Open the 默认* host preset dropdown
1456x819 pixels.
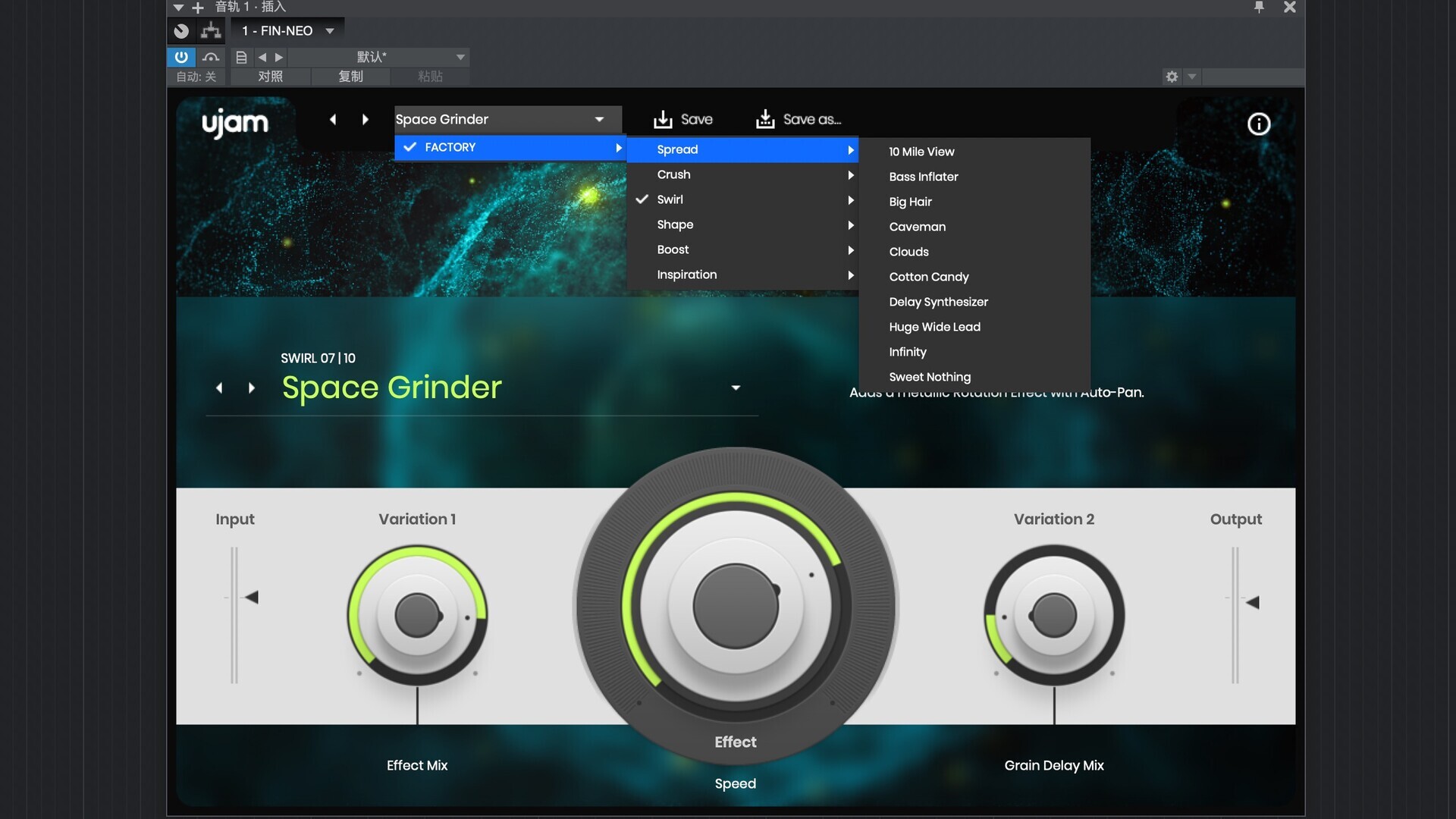click(379, 57)
